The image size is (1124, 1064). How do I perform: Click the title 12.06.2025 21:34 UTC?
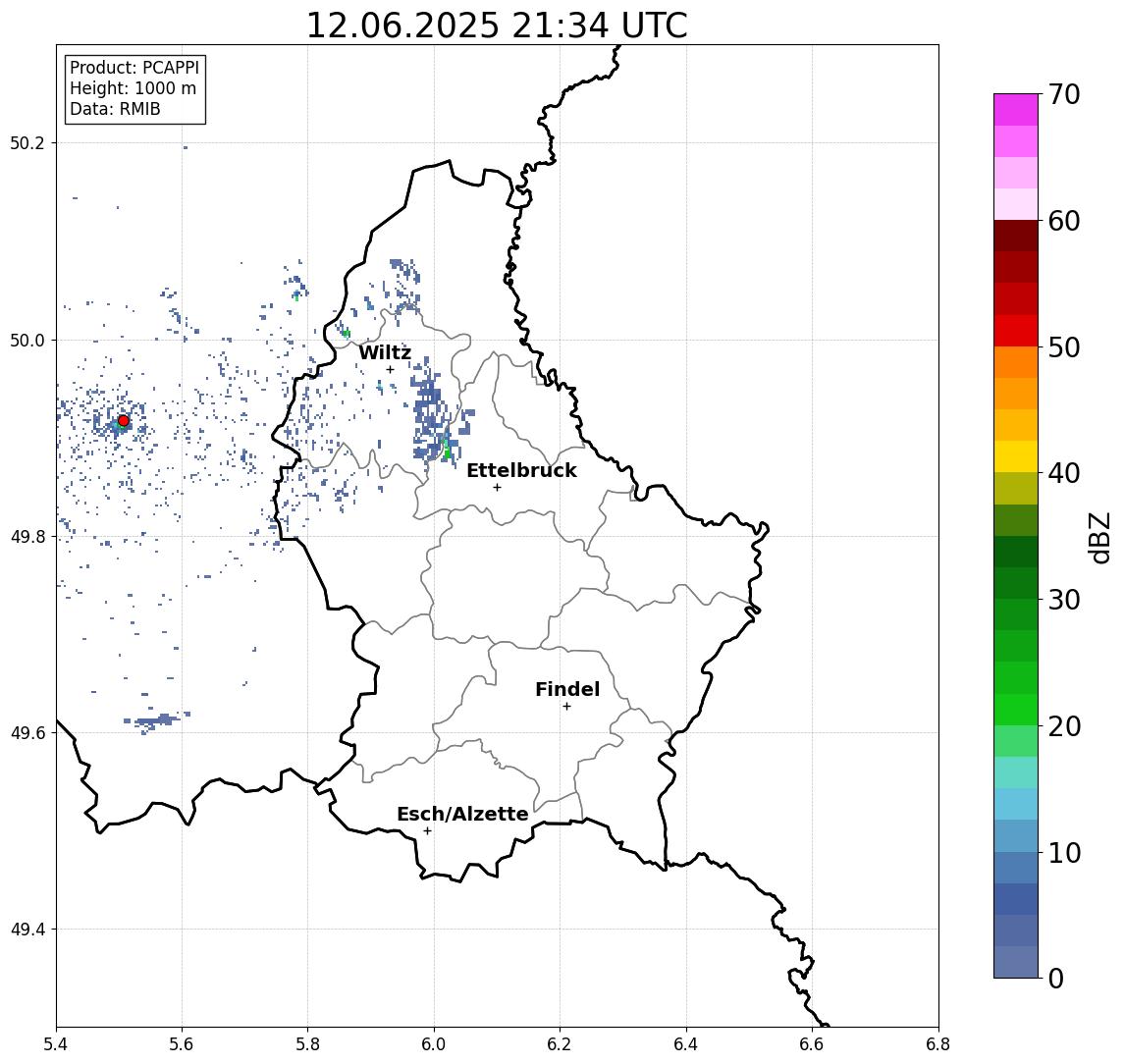pos(497,26)
